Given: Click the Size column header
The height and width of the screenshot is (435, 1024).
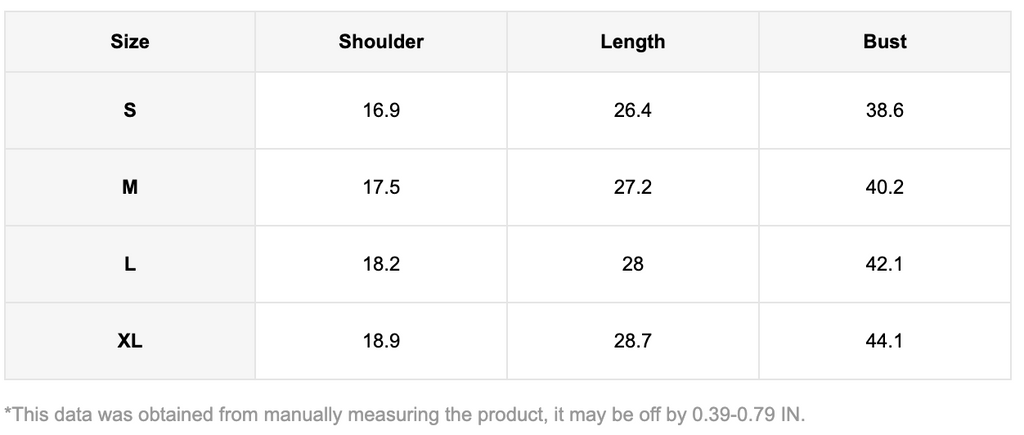Looking at the screenshot, I should pos(130,42).
